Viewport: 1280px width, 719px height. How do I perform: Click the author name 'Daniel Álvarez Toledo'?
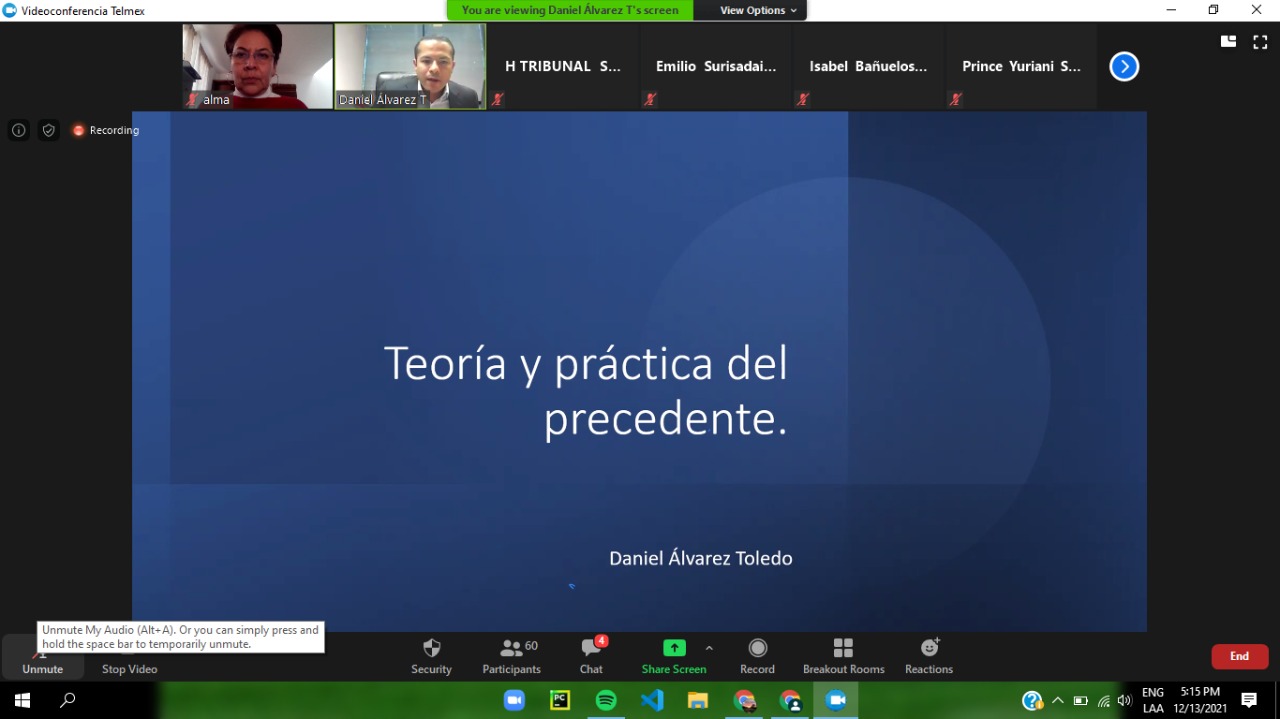tap(701, 558)
